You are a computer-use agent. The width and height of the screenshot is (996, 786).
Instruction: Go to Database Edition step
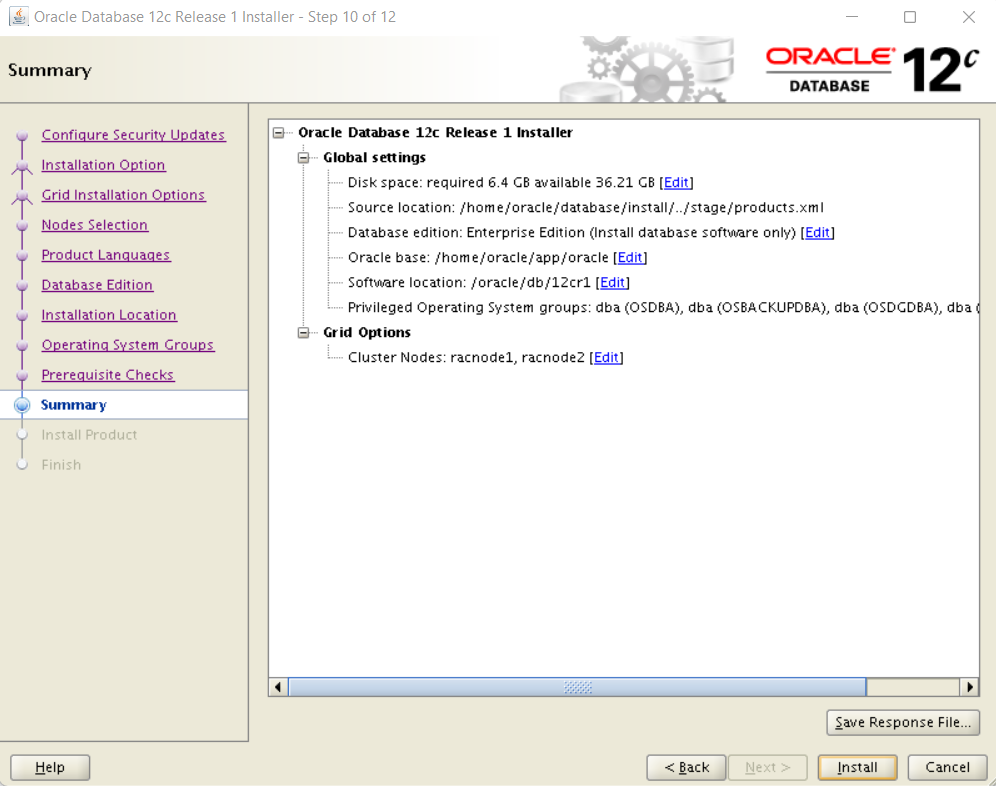click(x=97, y=285)
